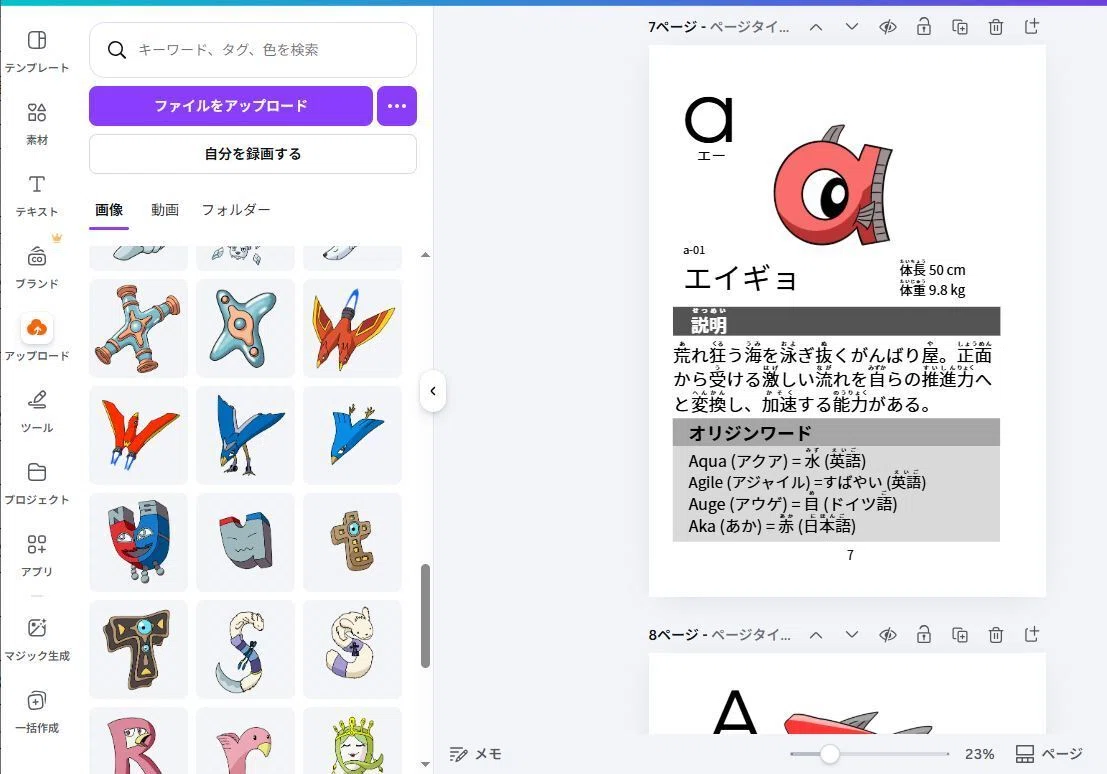Click the upload list scroll-up arrow
The width and height of the screenshot is (1107, 774).
click(425, 255)
